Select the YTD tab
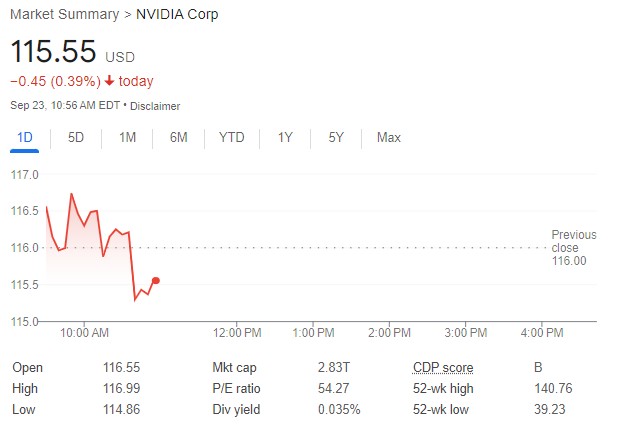This screenshot has width=621, height=428. click(231, 138)
